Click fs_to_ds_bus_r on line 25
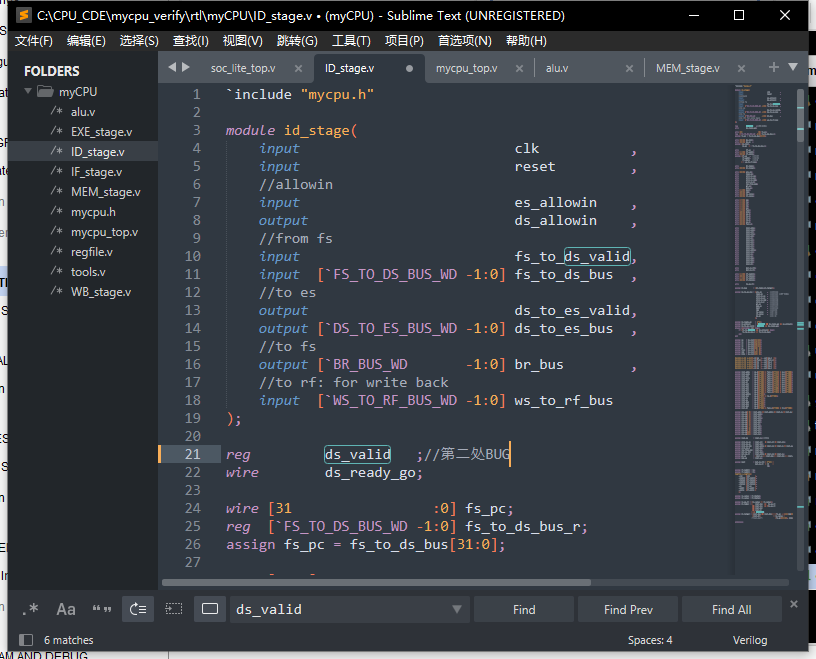 tap(522, 527)
